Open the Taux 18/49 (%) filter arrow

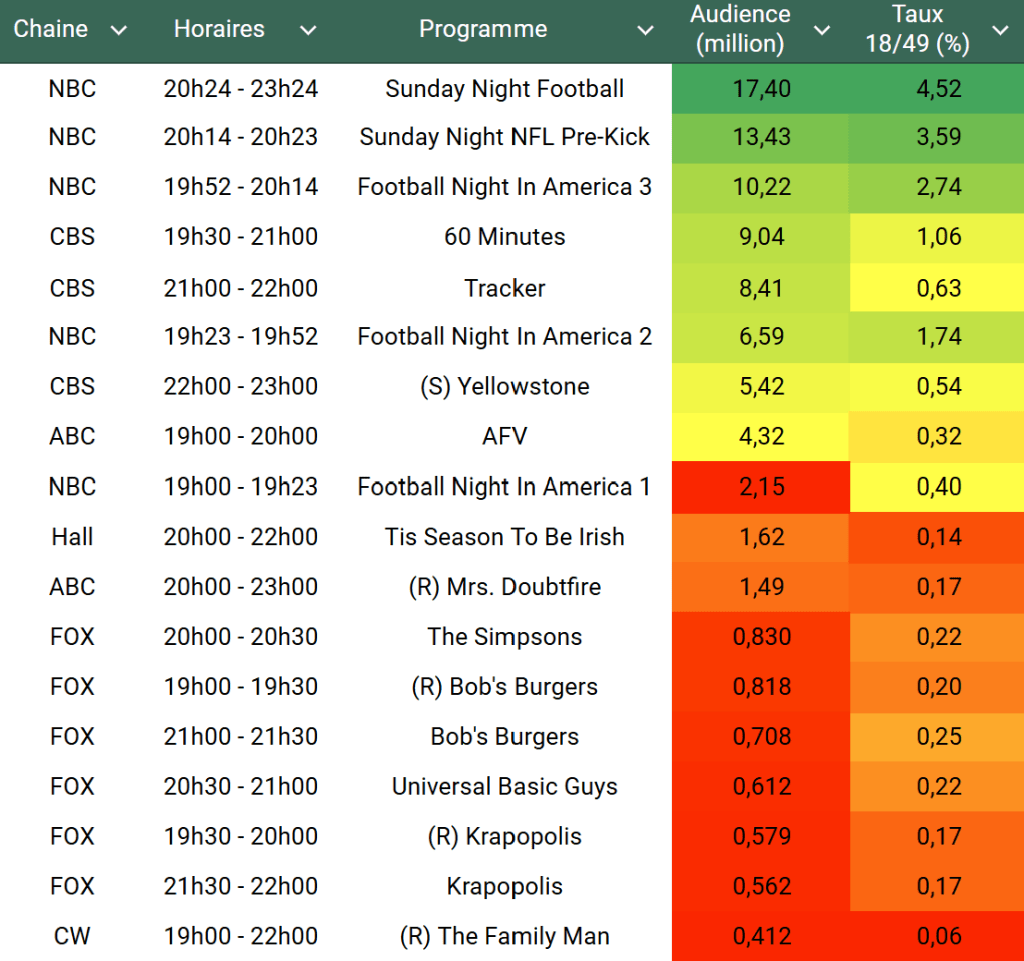pyautogui.click(x=1000, y=30)
